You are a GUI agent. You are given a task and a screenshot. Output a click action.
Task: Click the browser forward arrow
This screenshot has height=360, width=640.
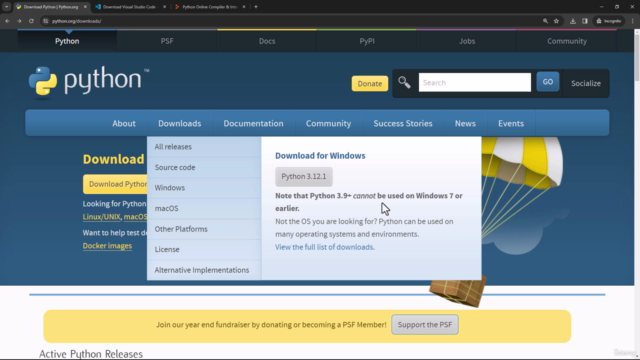click(x=19, y=21)
